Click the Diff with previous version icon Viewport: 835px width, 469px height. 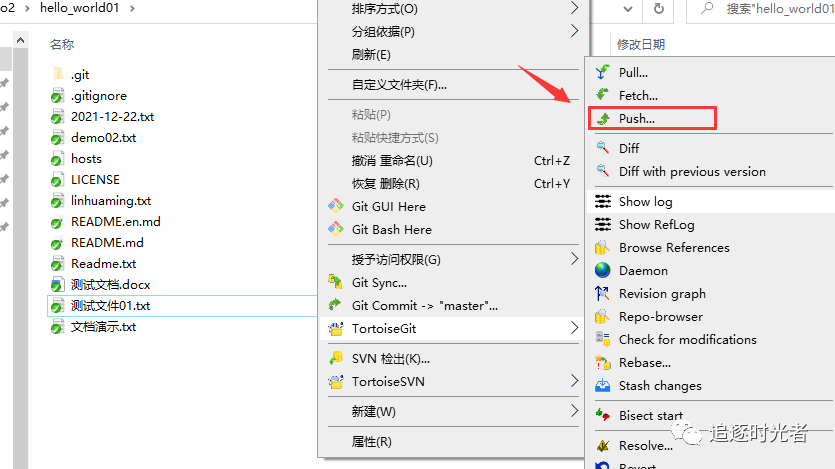[x=603, y=171]
